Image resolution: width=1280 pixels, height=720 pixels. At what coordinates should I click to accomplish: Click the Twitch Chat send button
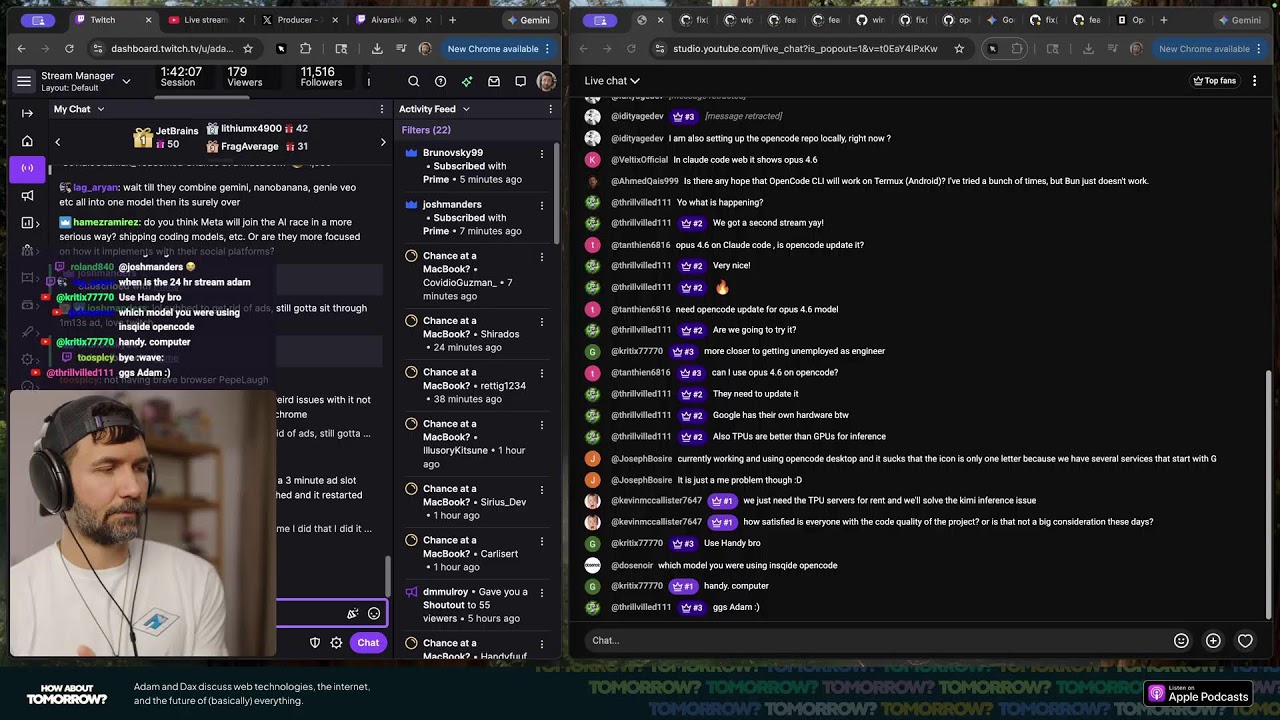coord(368,643)
